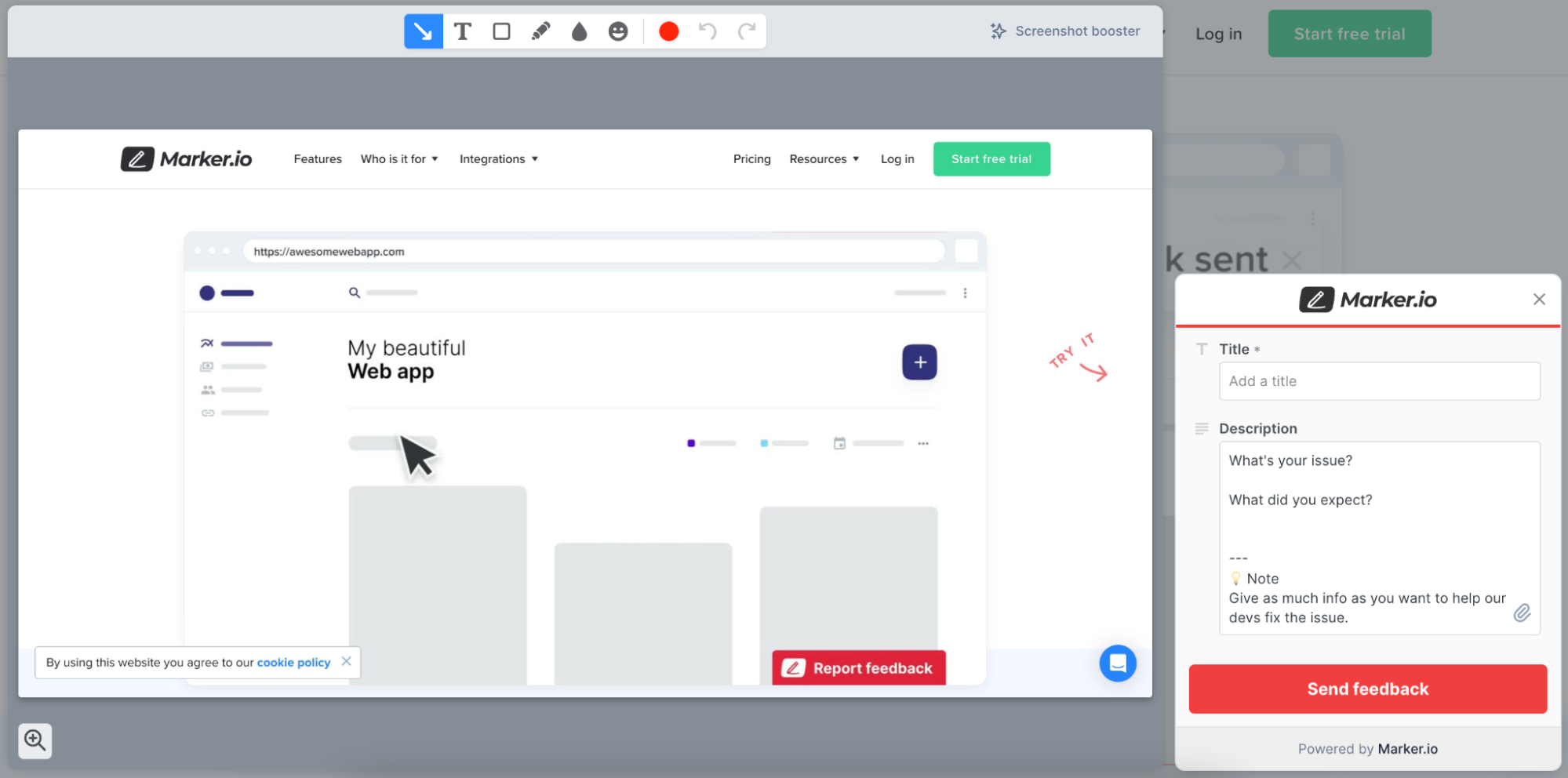Image resolution: width=1568 pixels, height=778 pixels.
Task: Close the Marker.io feedback panel
Action: pos(1539,300)
